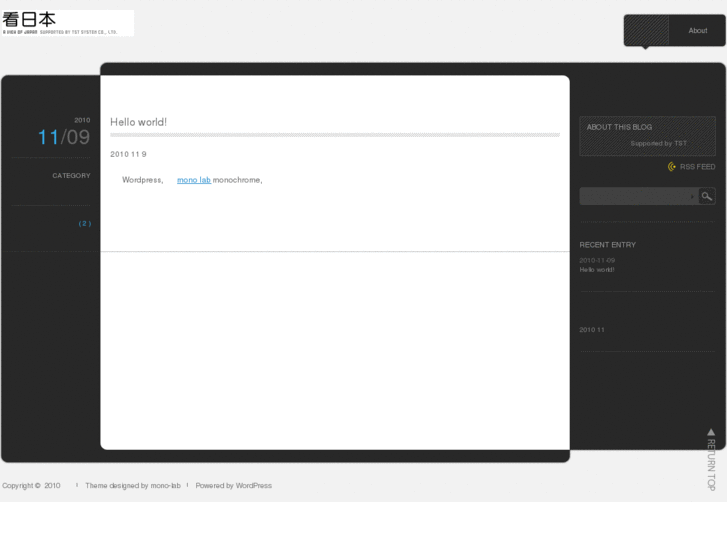Select the 2010-11-09 recent entry date
727x545 pixels.
pyautogui.click(x=597, y=261)
